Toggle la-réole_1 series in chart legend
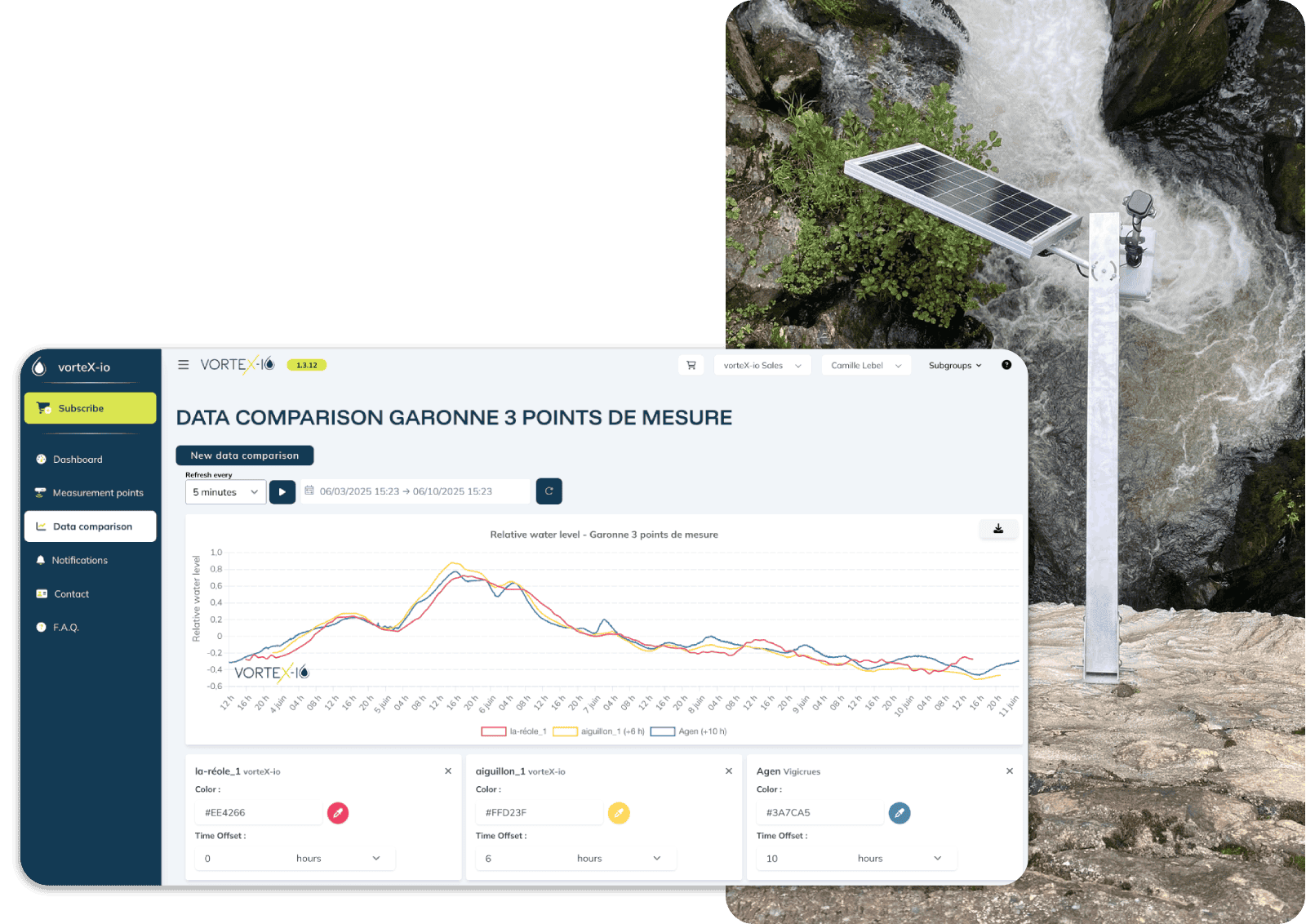The height and width of the screenshot is (924, 1306). (x=514, y=731)
